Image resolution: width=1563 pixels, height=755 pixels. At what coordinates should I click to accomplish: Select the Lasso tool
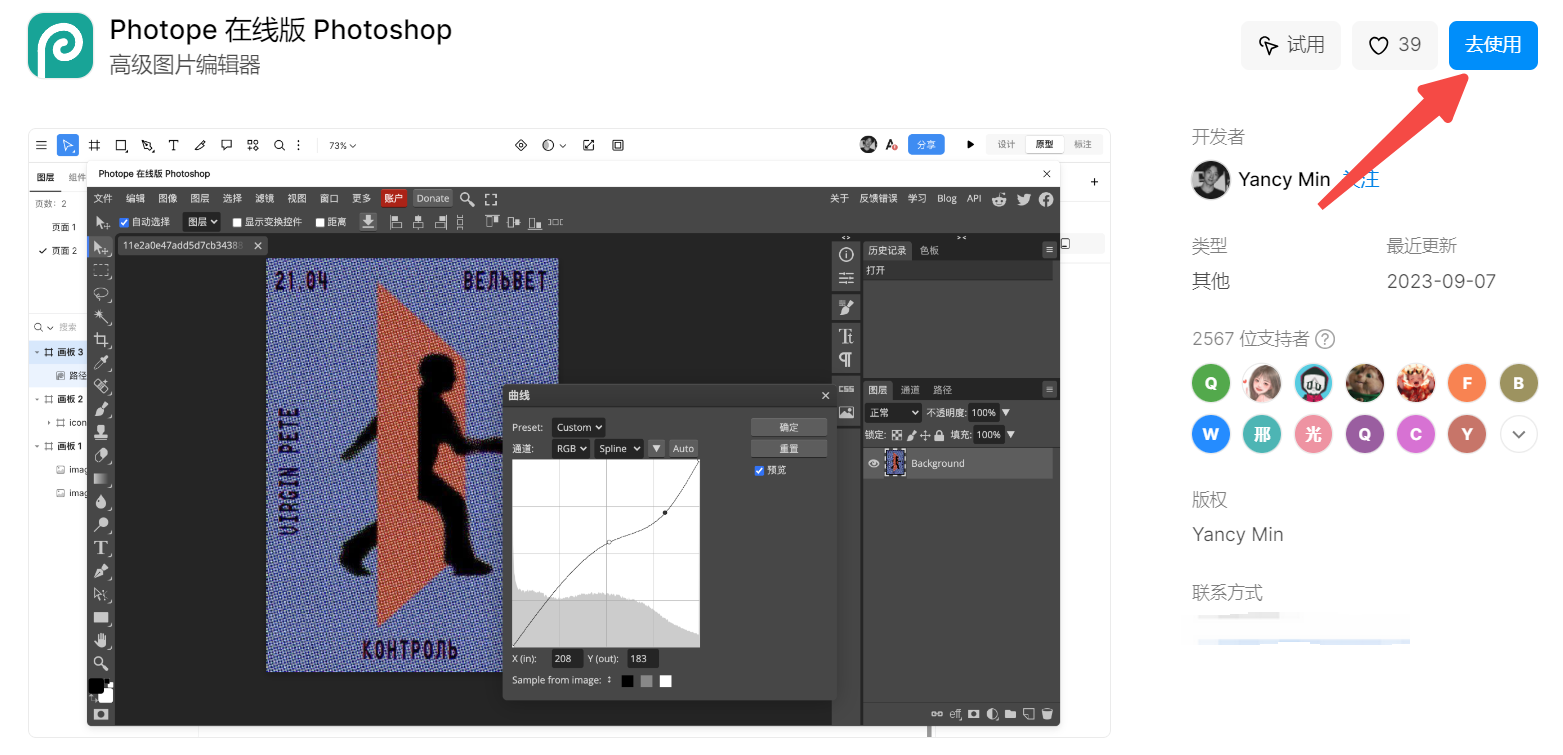[101, 294]
